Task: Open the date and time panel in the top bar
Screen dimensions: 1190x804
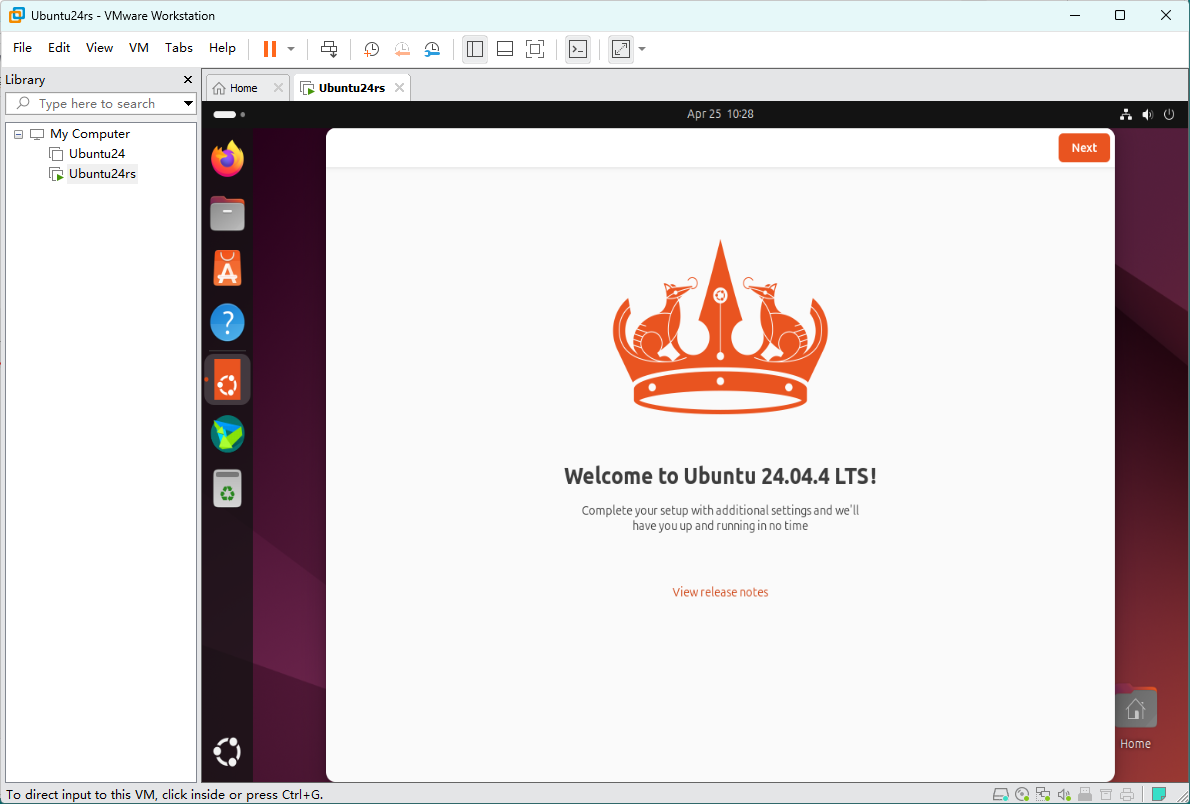Action: click(x=720, y=114)
